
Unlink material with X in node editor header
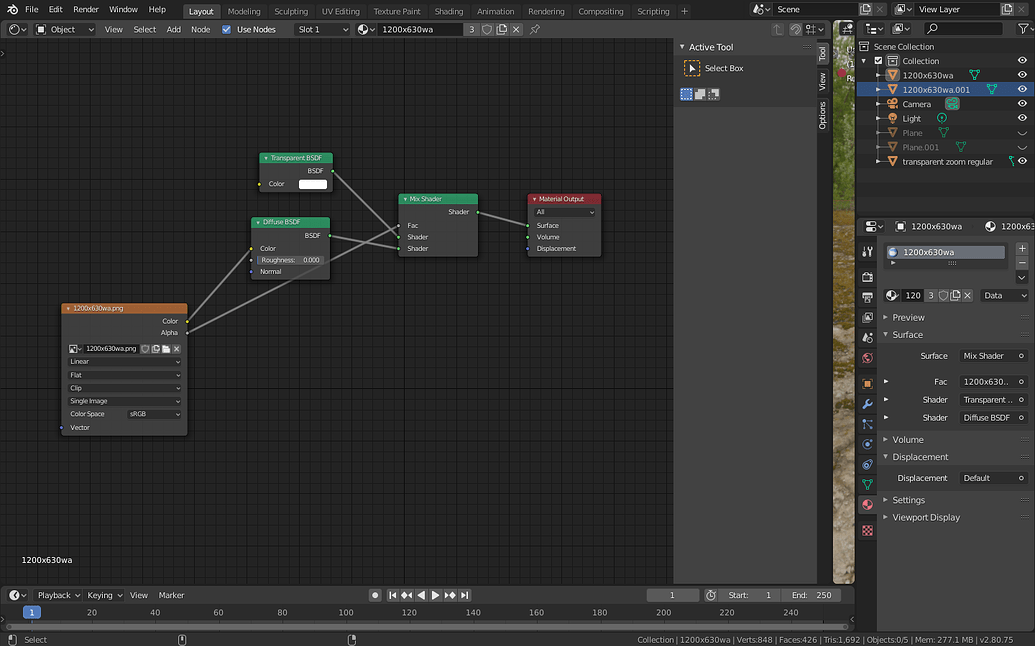516,29
